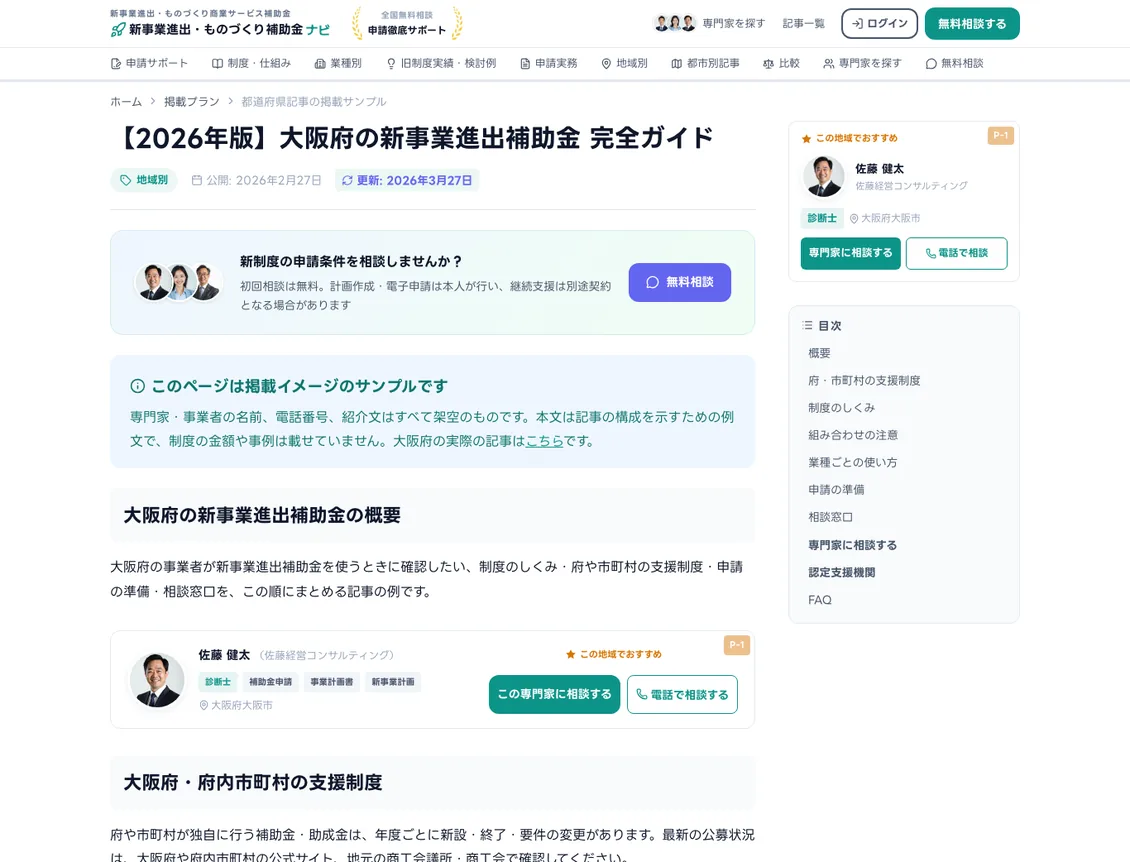Click the 地域別 tag badge
The image size is (1130, 862).
143,180
